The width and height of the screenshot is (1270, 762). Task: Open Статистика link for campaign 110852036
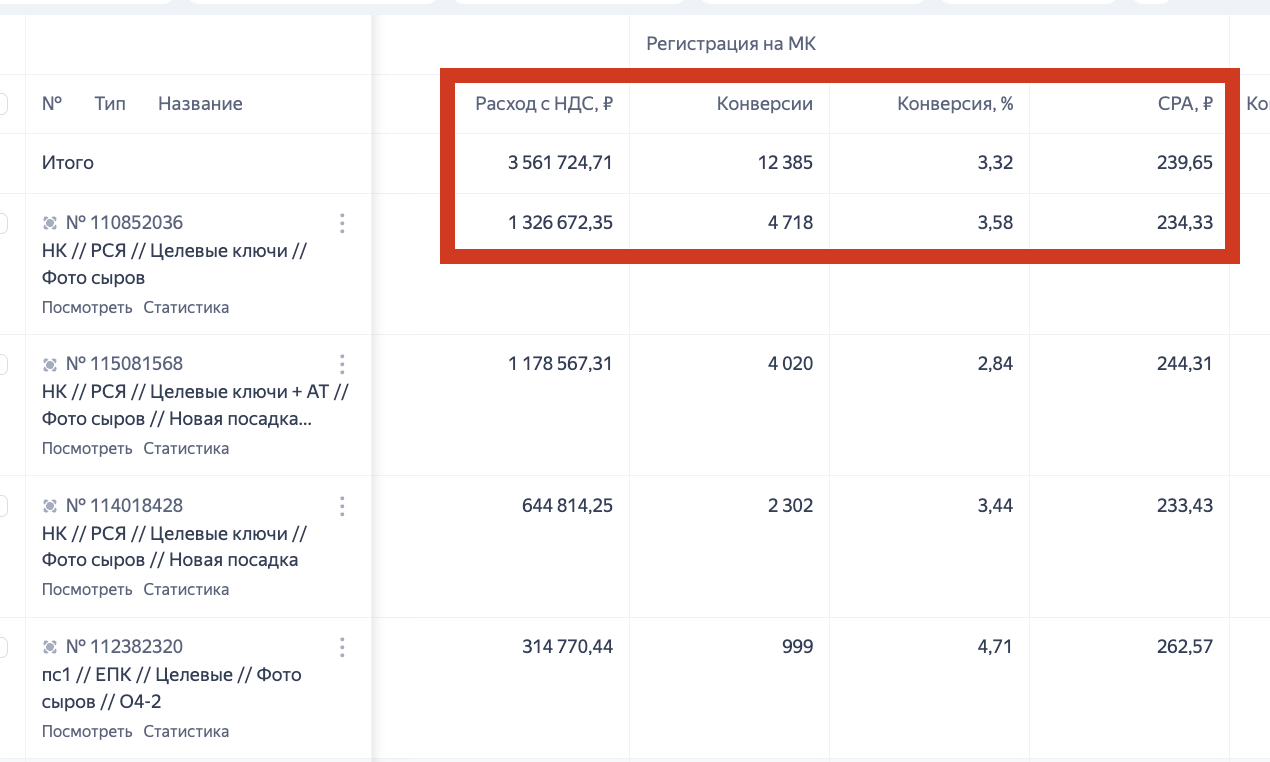(x=186, y=308)
